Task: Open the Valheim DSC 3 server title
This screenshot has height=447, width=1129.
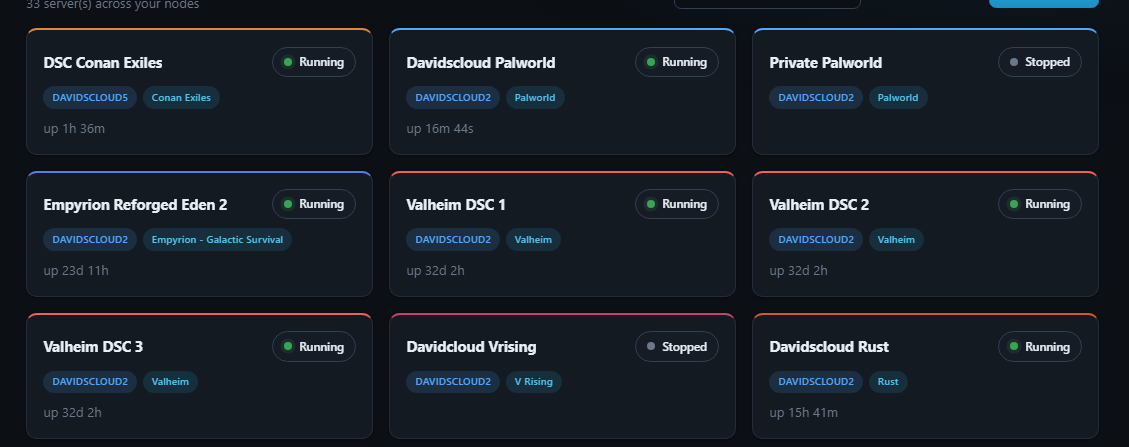Action: click(x=93, y=347)
